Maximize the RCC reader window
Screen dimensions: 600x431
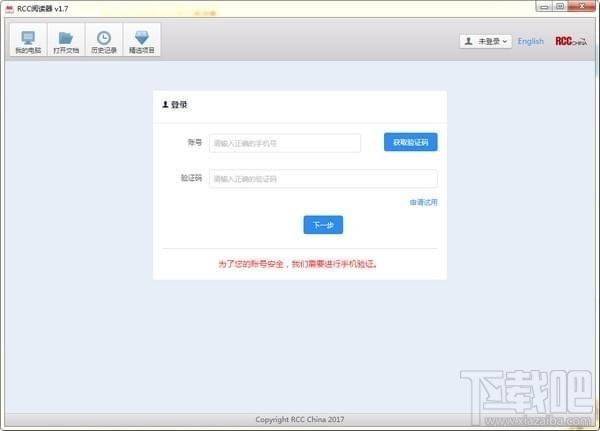(560, 7)
